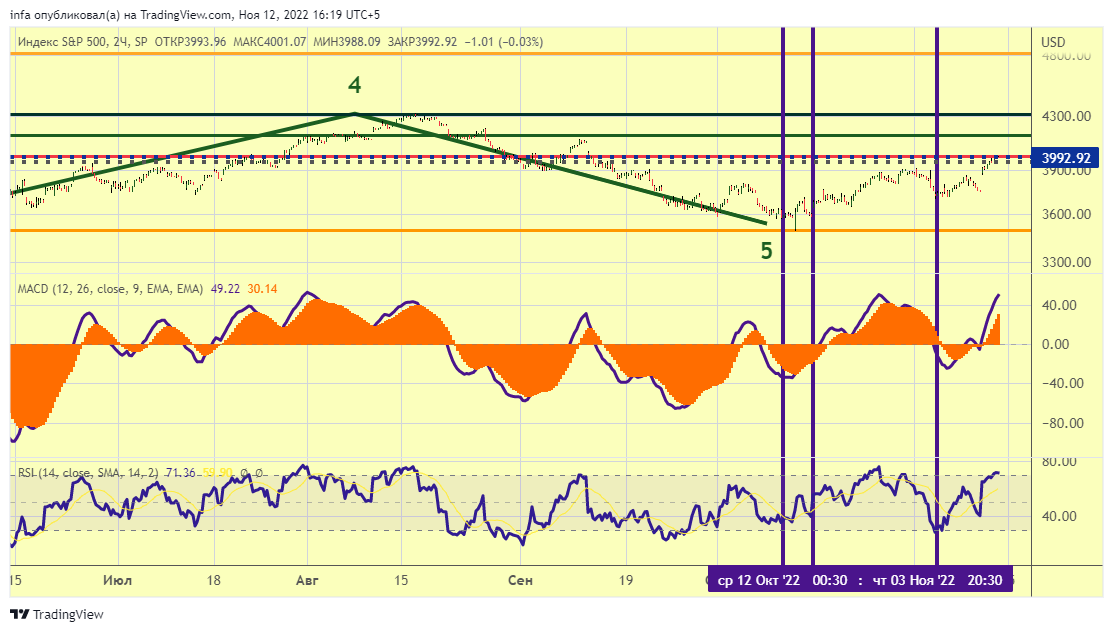This screenshot has width=1113, height=632.
Task: Click the МИН3988.09 low value
Action: [x=347, y=42]
